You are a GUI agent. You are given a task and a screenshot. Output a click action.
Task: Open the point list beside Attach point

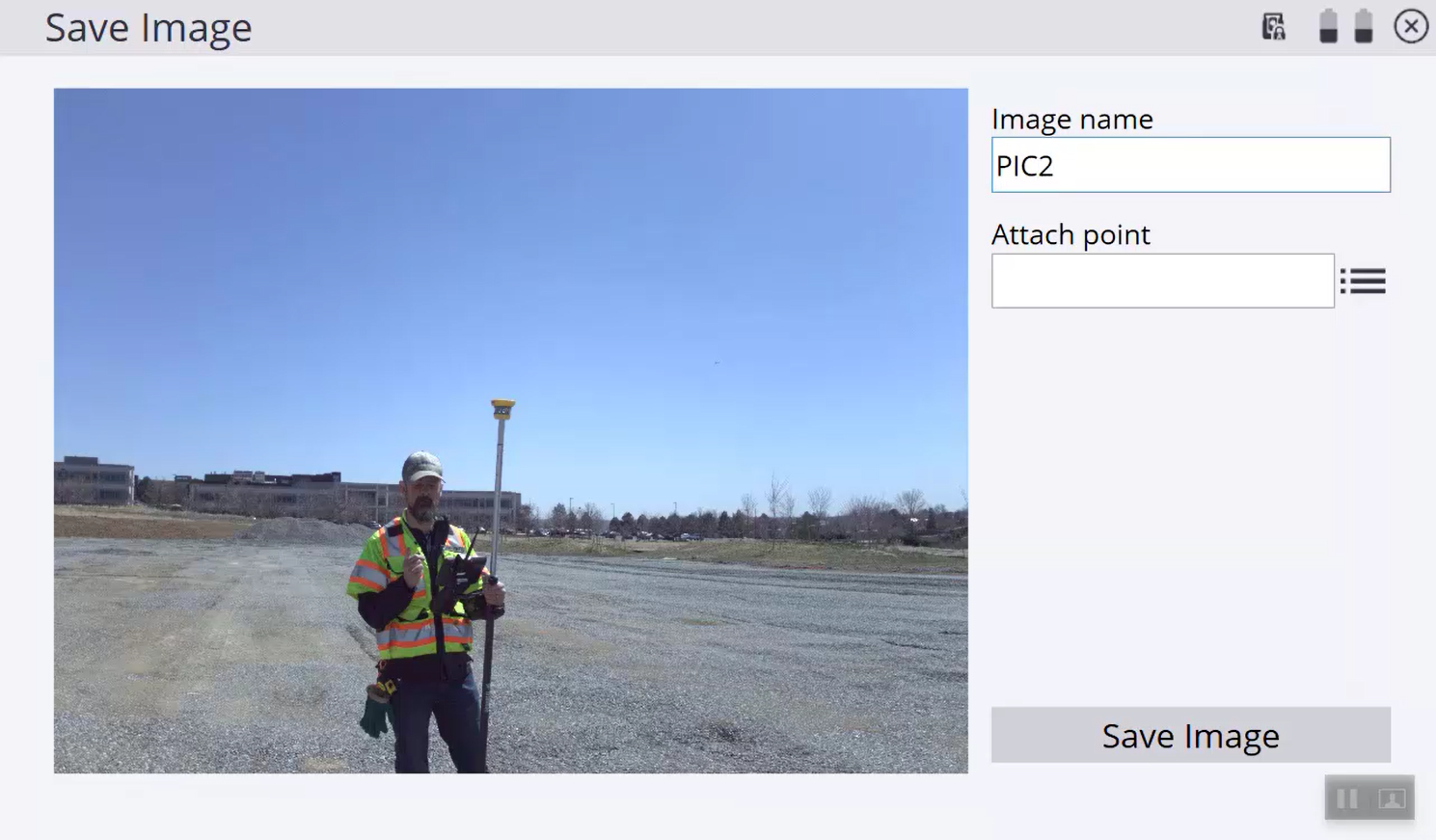1363,281
